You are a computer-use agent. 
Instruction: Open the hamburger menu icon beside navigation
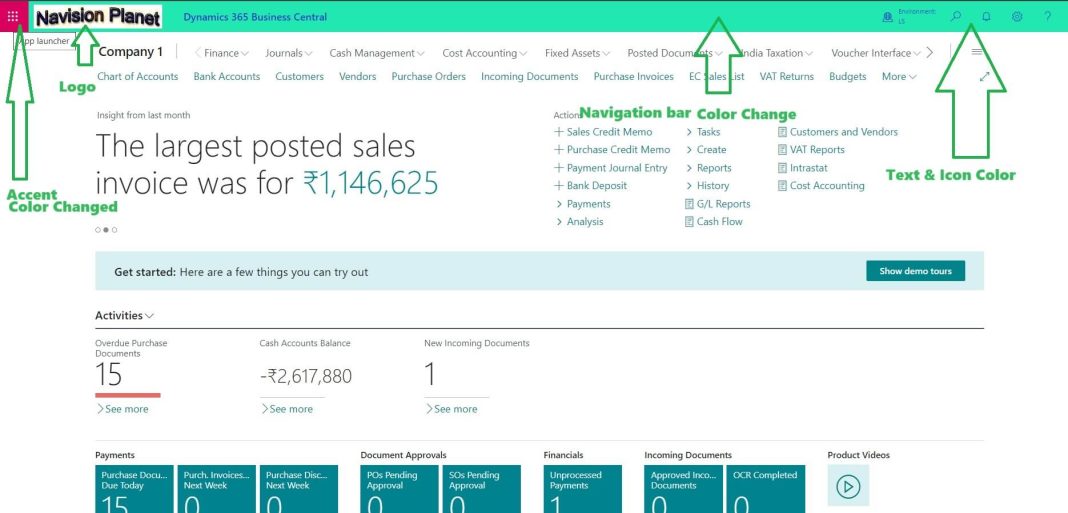coord(977,52)
